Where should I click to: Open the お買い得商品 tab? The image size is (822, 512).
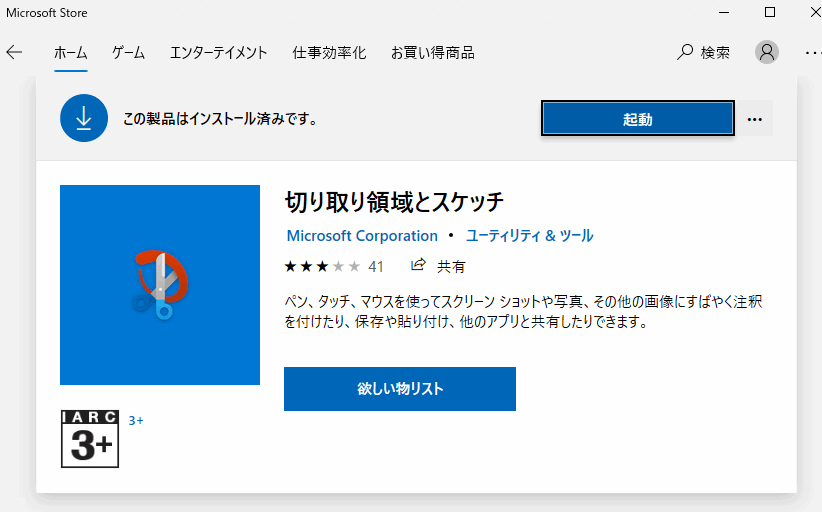point(432,52)
